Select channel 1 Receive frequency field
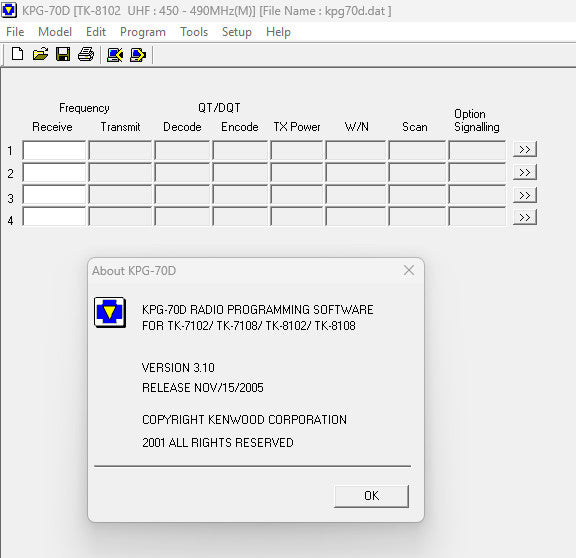576x558 pixels. (x=54, y=150)
